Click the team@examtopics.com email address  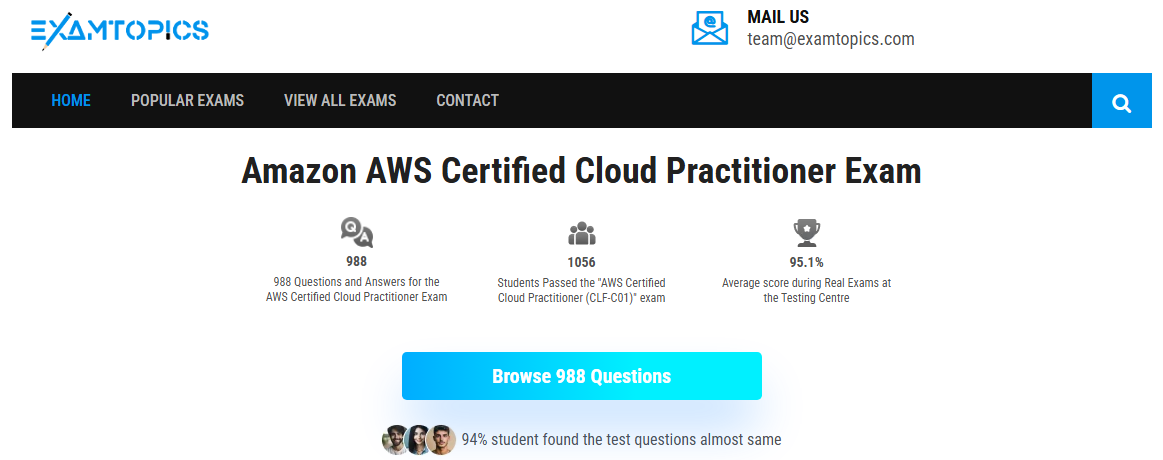click(830, 39)
